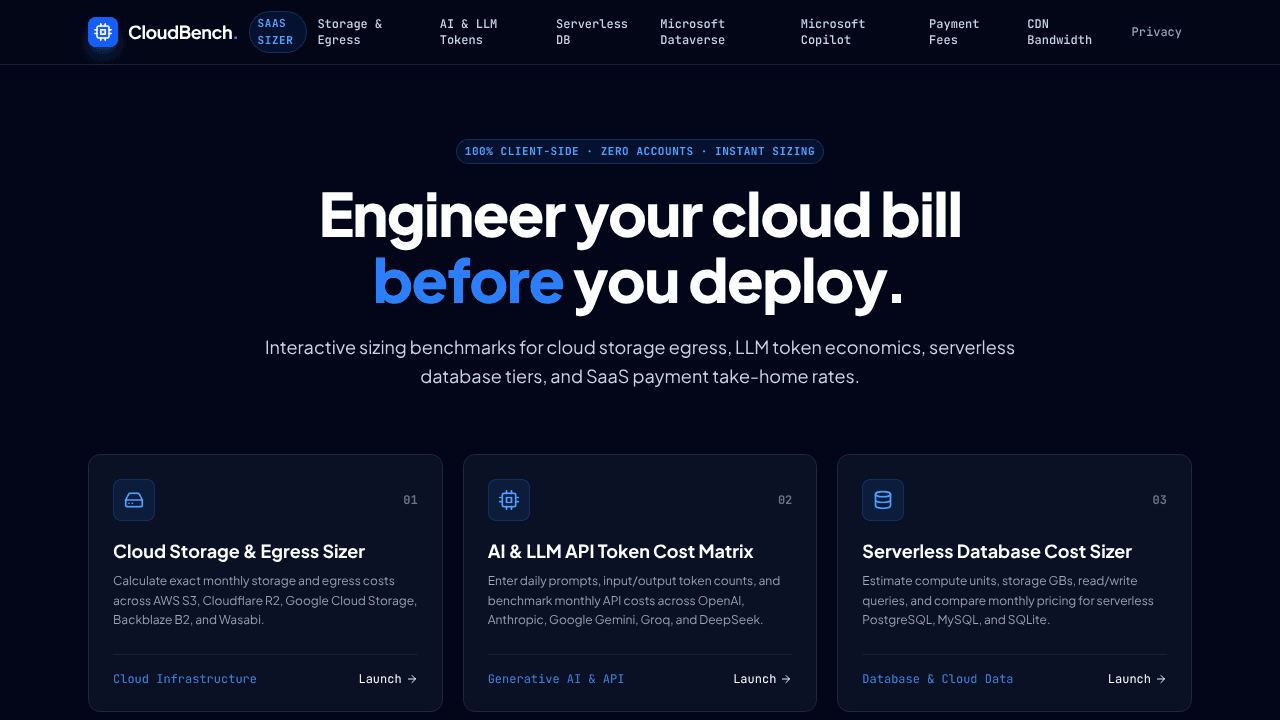Click the CloudBench chip logo icon
Viewport: 1280px width, 720px height.
click(x=103, y=32)
